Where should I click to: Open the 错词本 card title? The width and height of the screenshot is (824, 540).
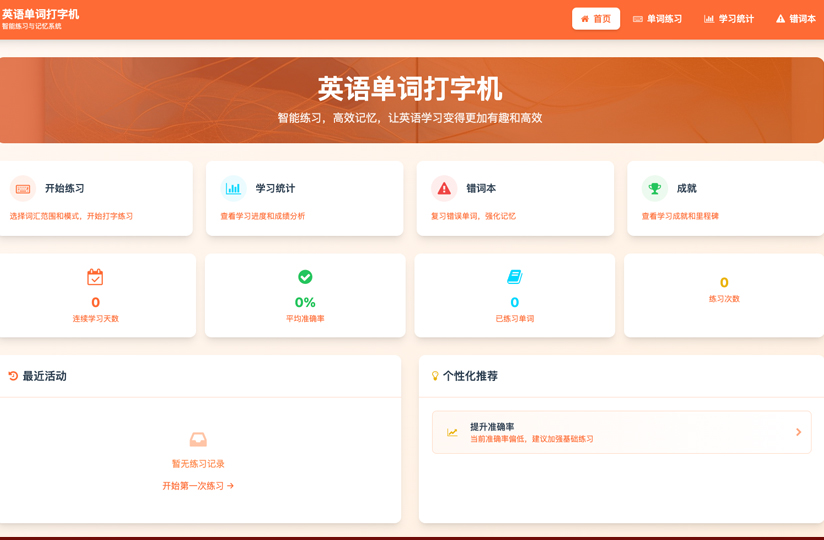(481, 188)
